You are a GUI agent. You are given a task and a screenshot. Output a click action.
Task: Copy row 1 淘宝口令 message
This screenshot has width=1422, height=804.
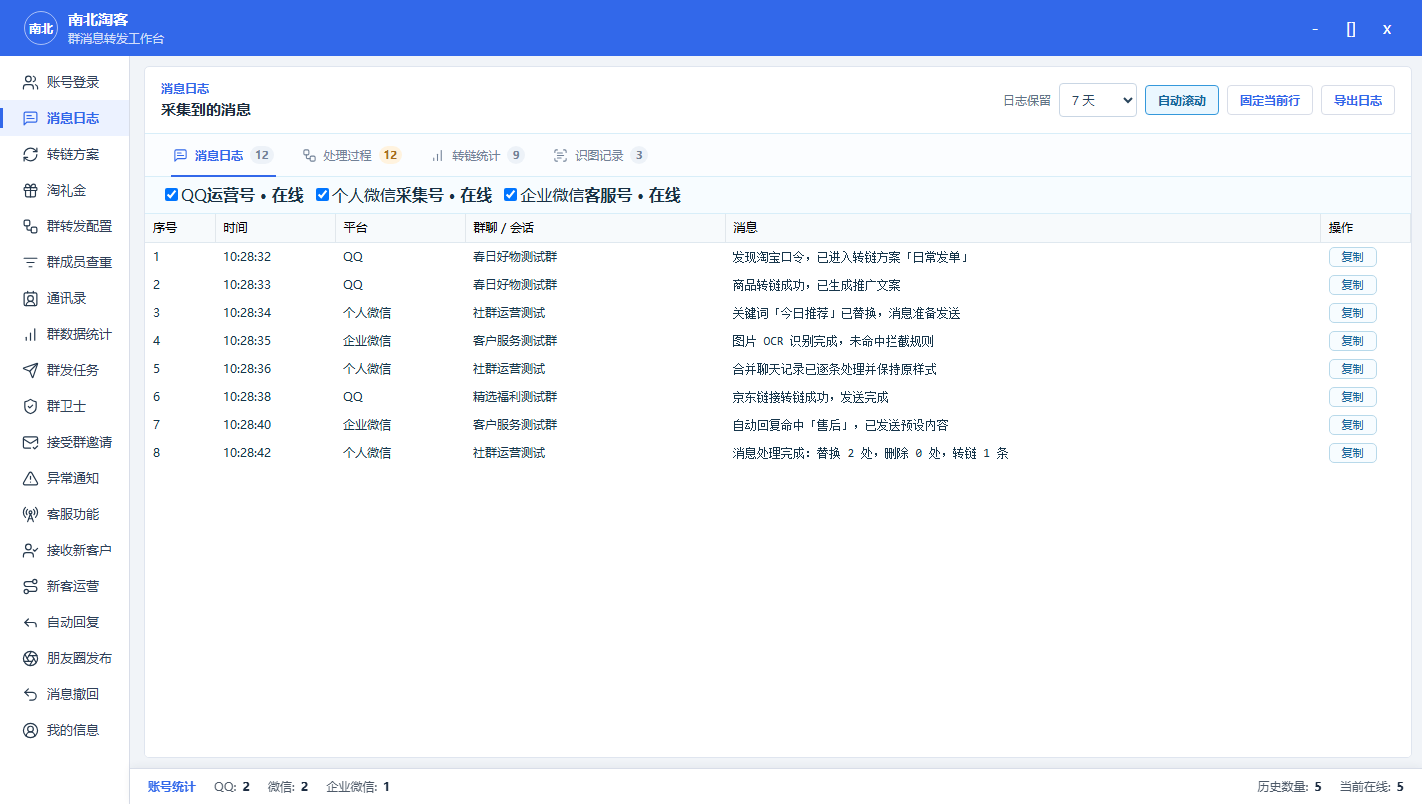point(1352,257)
